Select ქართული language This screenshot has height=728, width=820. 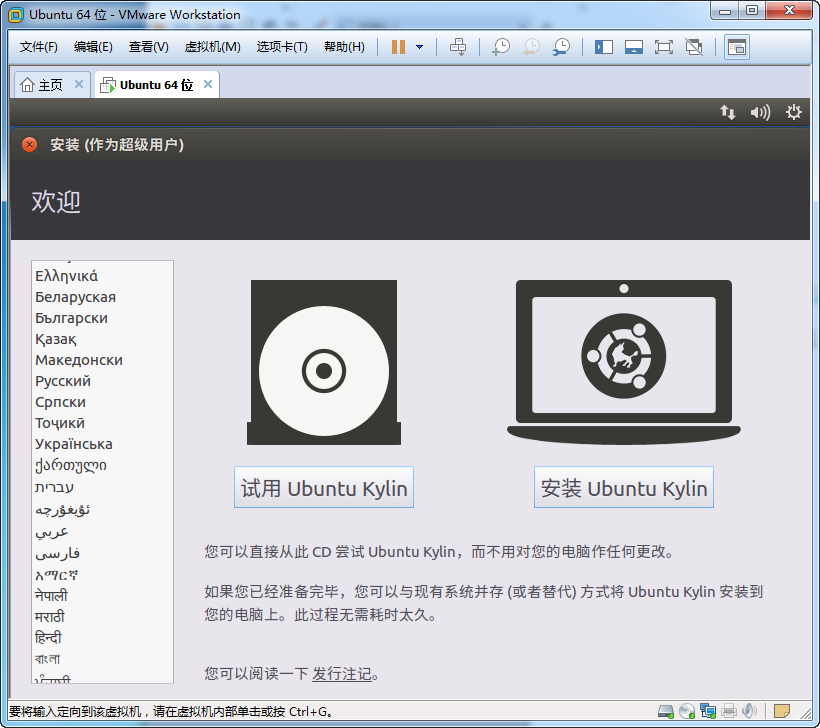pyautogui.click(x=71, y=465)
